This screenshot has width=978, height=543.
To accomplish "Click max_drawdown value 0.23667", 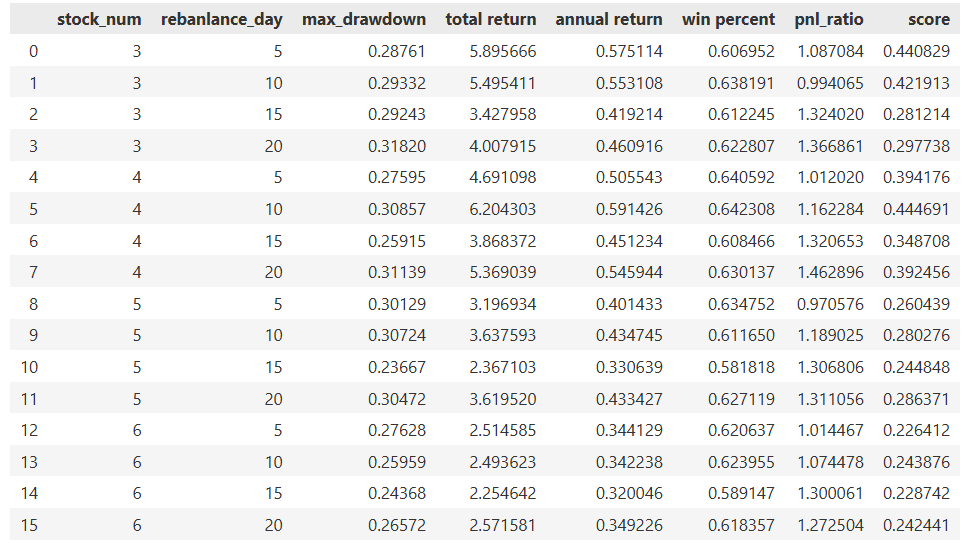I will [396, 367].
